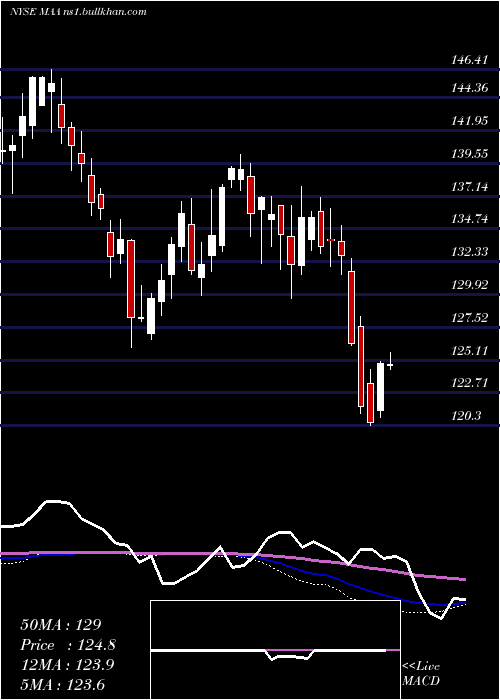Click inside the MACD histogram box
The width and height of the screenshot is (500, 700).
pos(275,650)
